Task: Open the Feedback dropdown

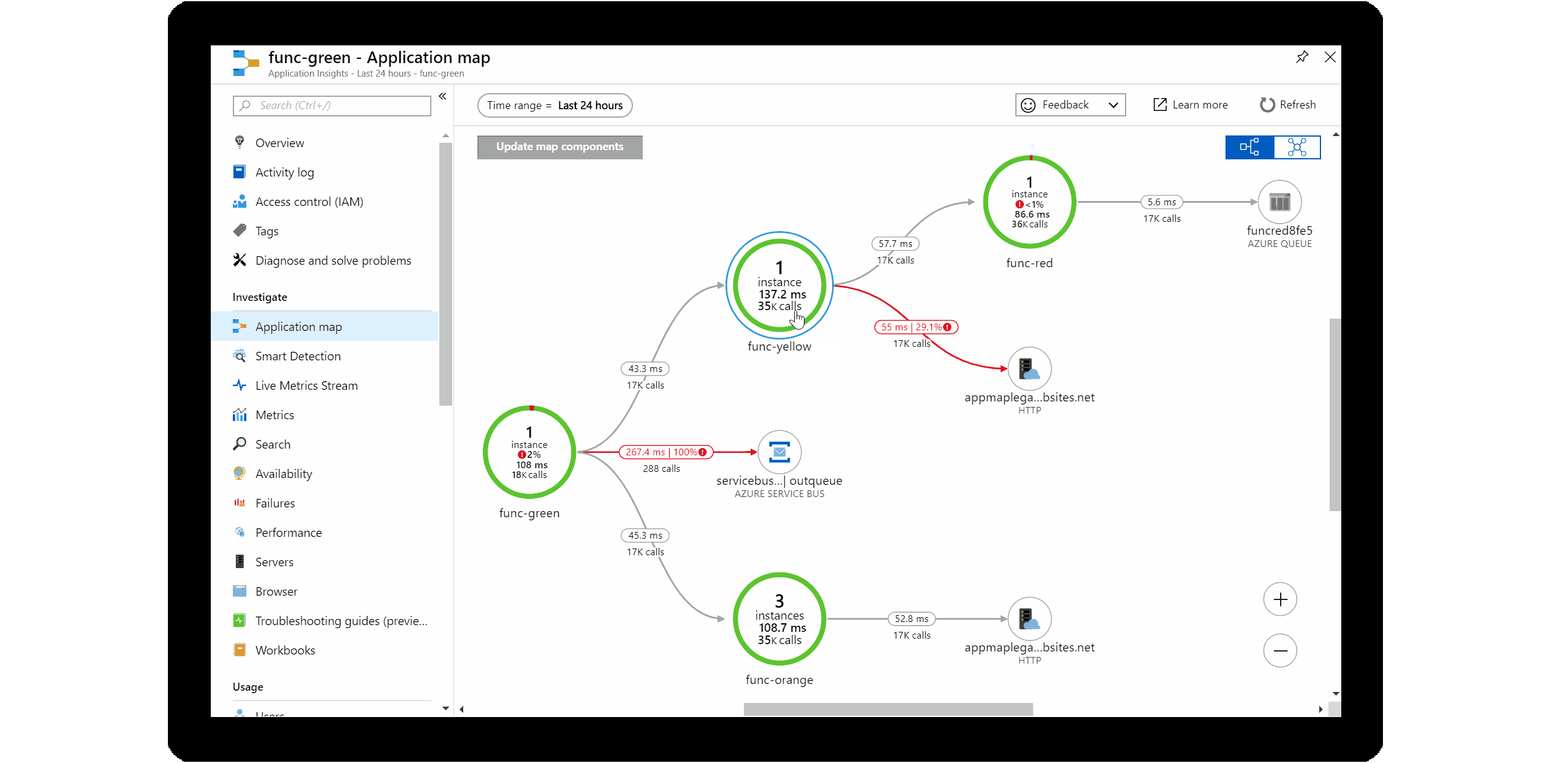Action: point(1070,105)
